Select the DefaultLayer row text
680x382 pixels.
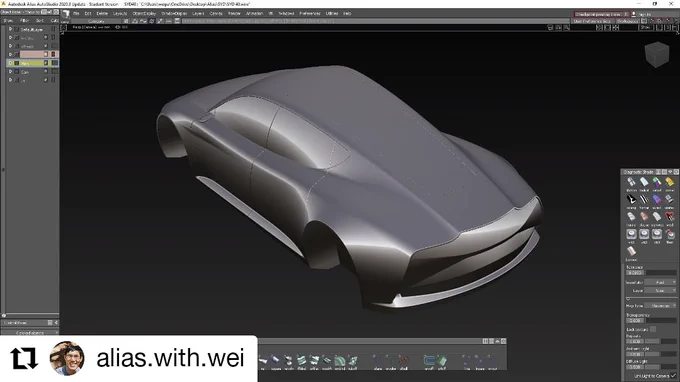(x=32, y=29)
